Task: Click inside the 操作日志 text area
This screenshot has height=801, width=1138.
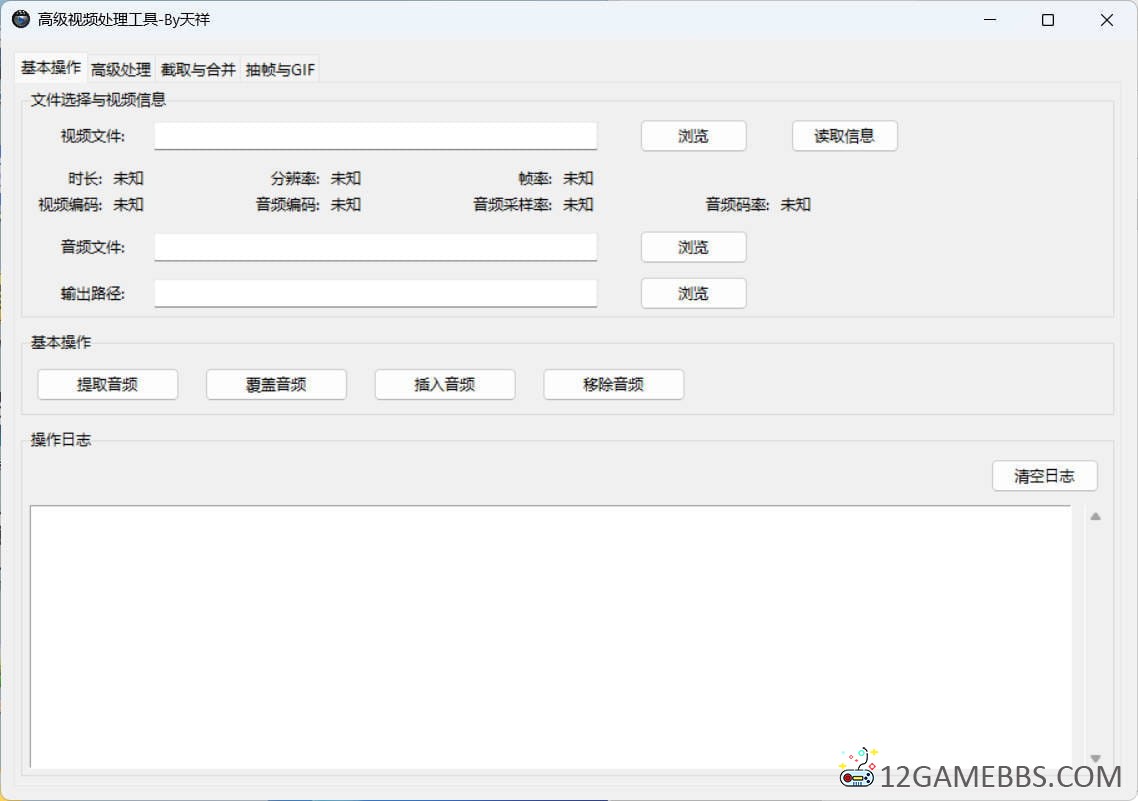Action: (x=550, y=635)
